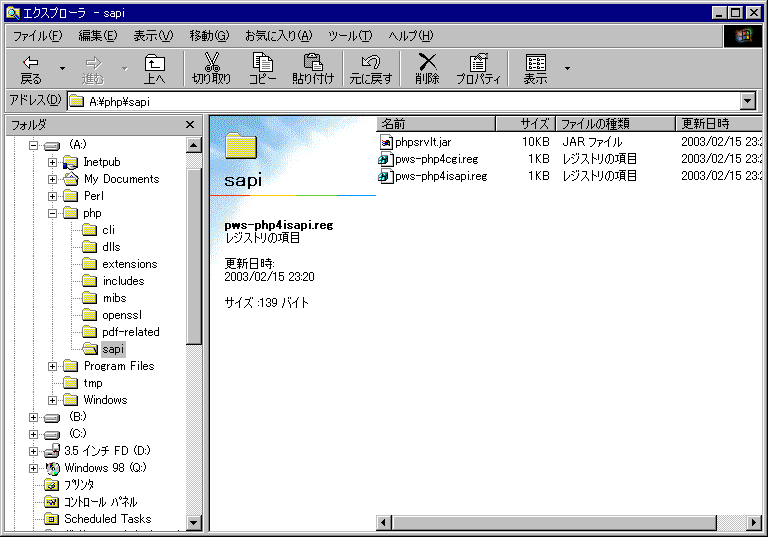Close the フォルダ pane with its X
This screenshot has height=537, width=768.
coord(190,124)
